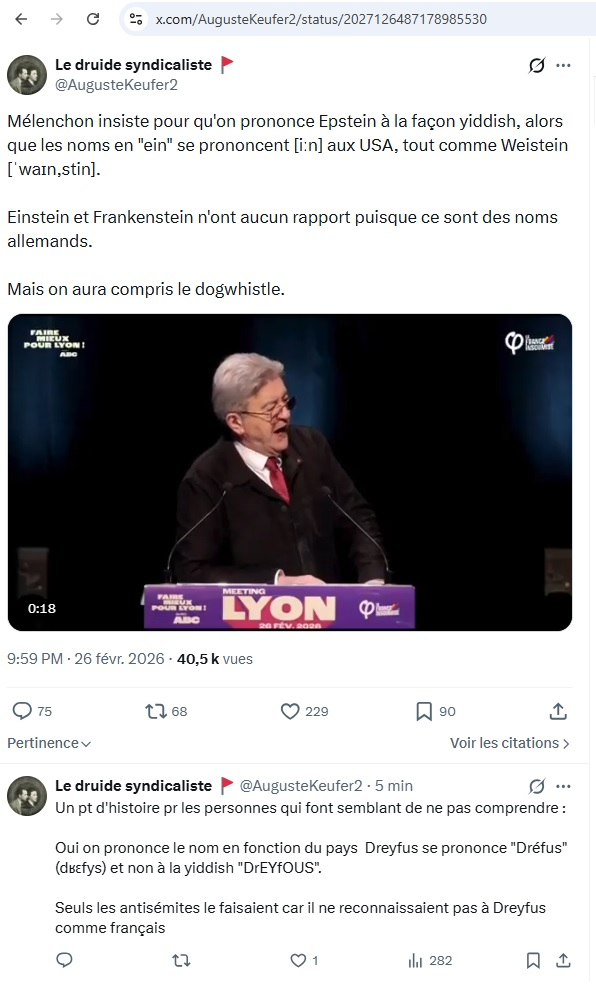Open more options on the reply post
The width and height of the screenshot is (596, 992).
[x=563, y=786]
